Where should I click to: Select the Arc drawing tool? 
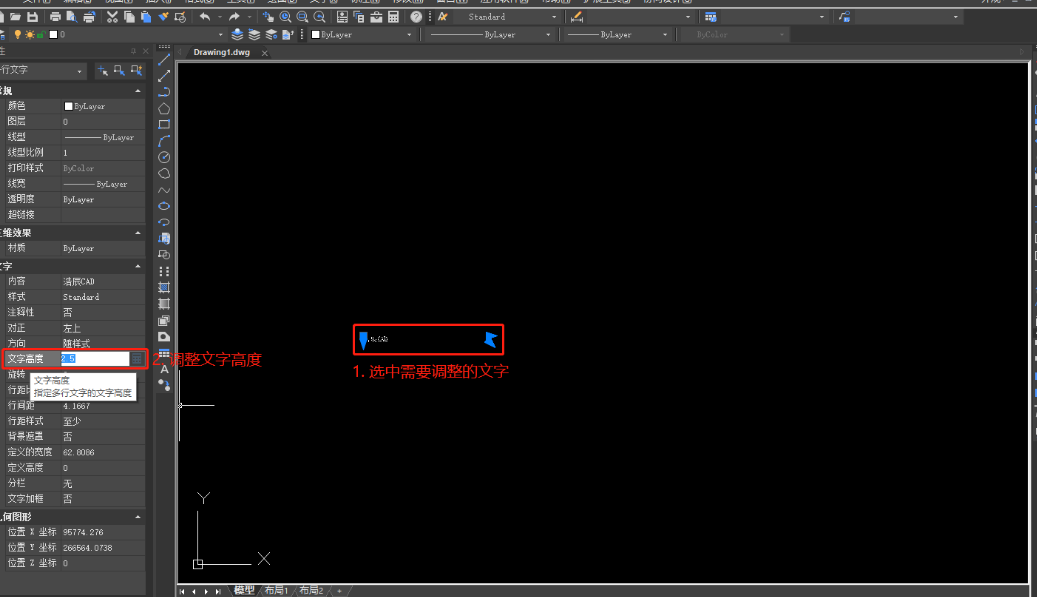point(164,141)
